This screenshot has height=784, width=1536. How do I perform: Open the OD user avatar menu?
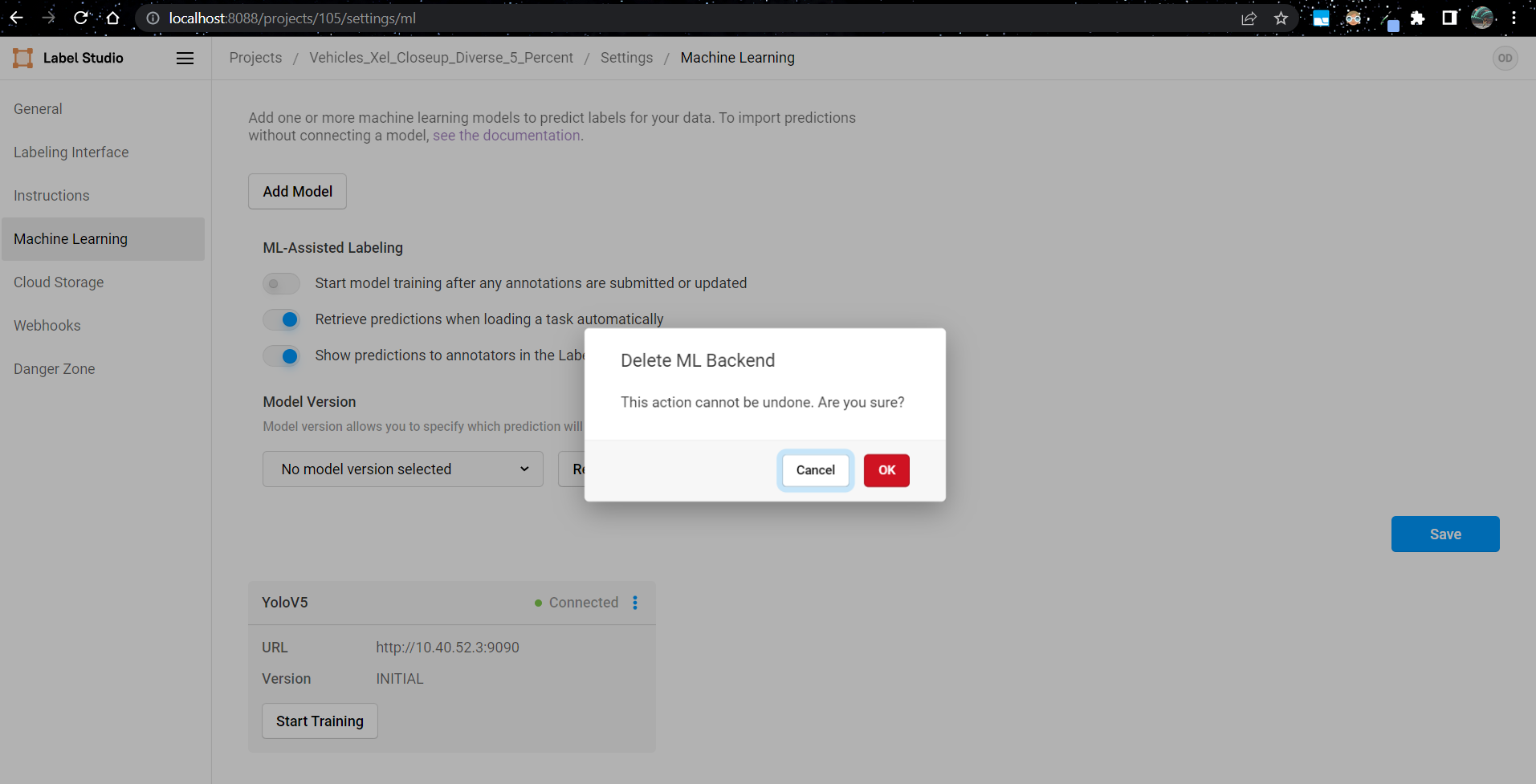click(1505, 58)
